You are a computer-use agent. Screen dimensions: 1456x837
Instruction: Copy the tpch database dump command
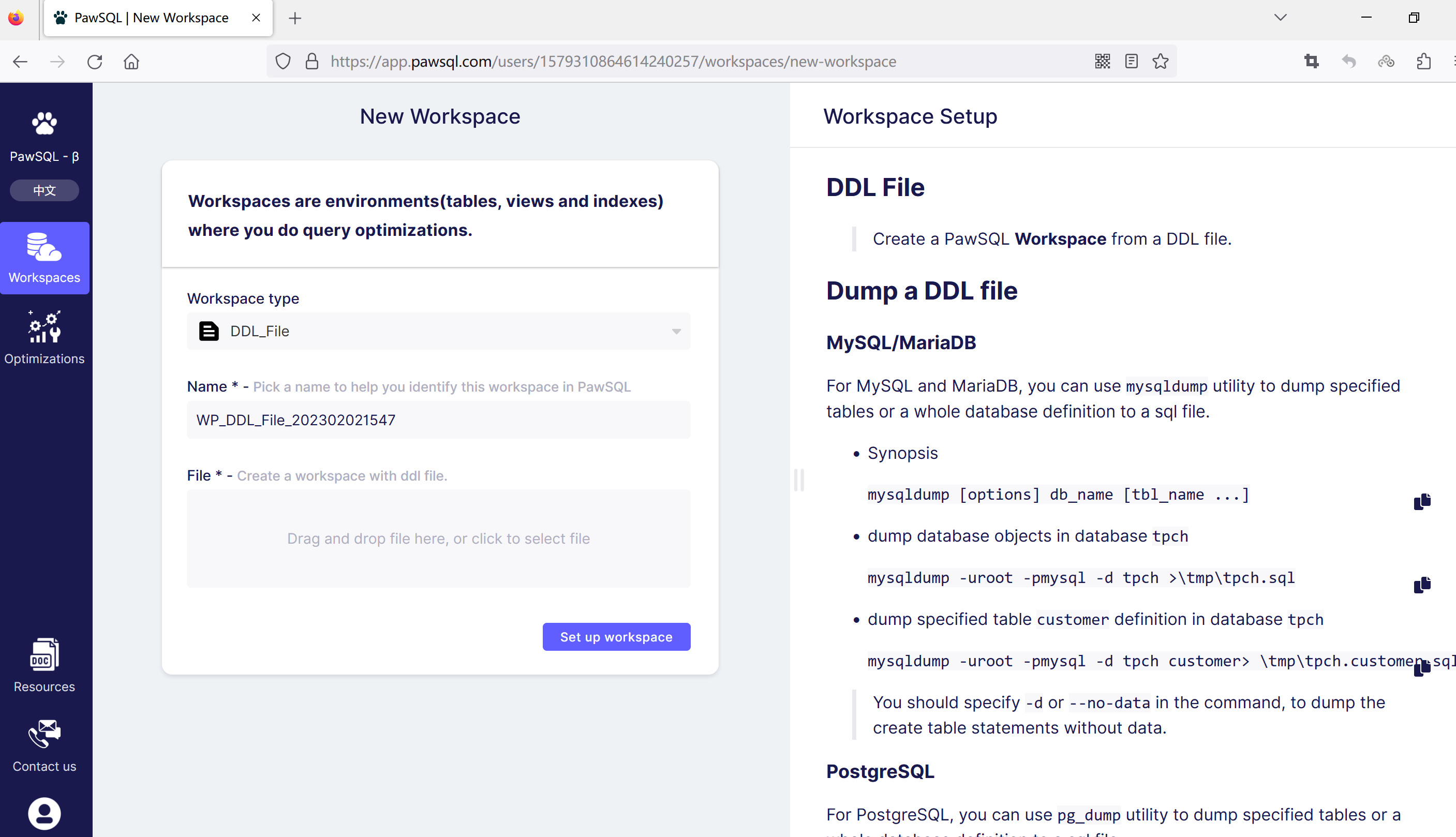[1421, 585]
